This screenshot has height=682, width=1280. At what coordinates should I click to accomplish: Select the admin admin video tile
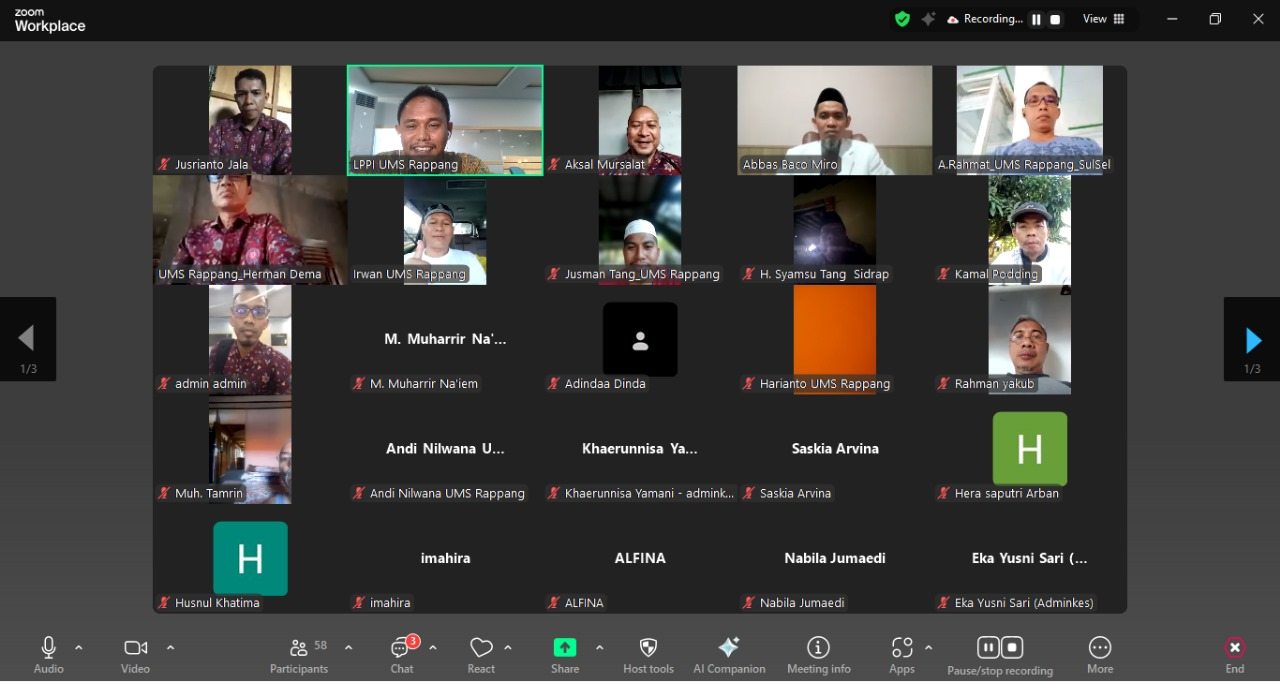tap(250, 339)
